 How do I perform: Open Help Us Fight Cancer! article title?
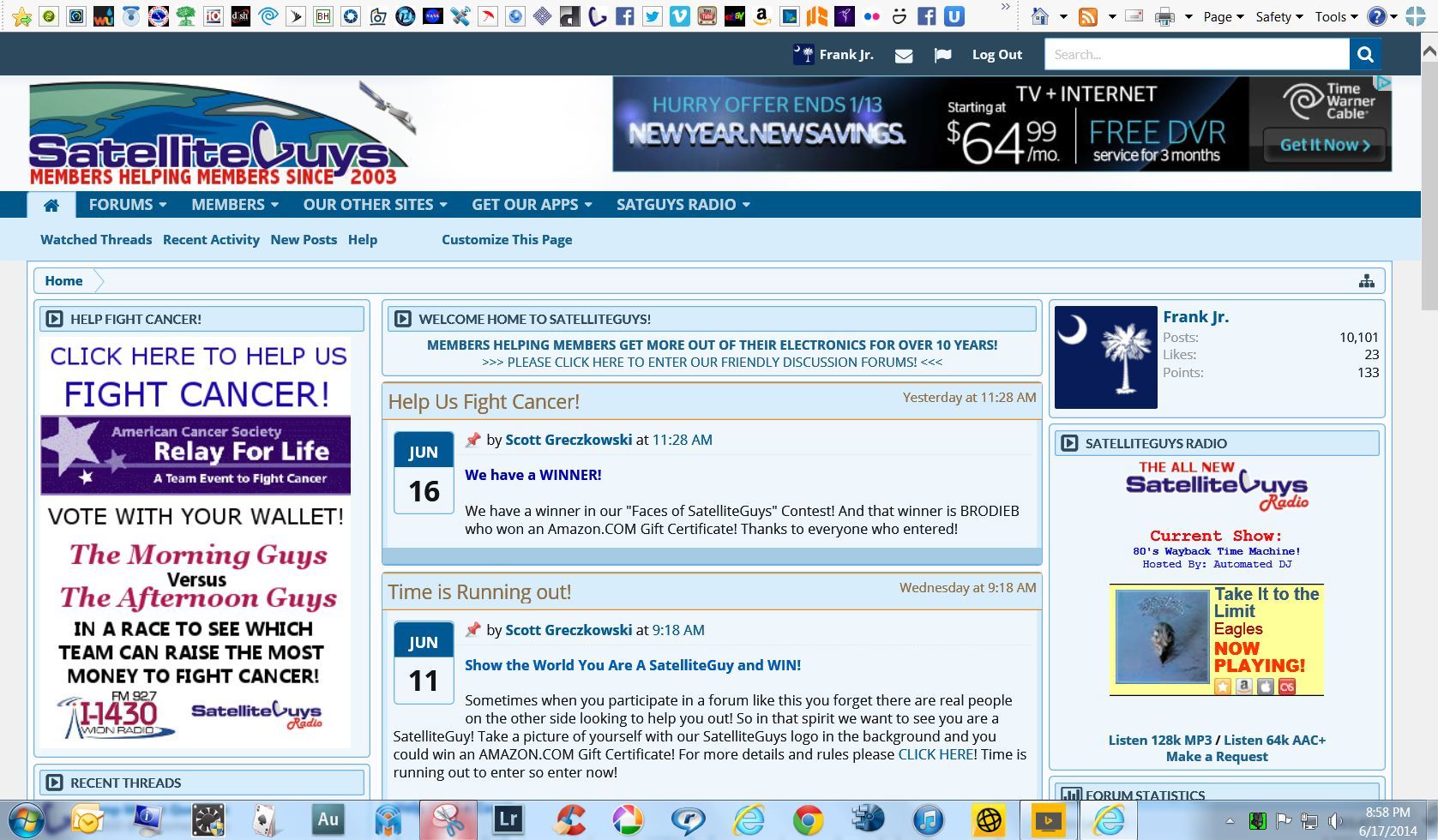(x=484, y=402)
